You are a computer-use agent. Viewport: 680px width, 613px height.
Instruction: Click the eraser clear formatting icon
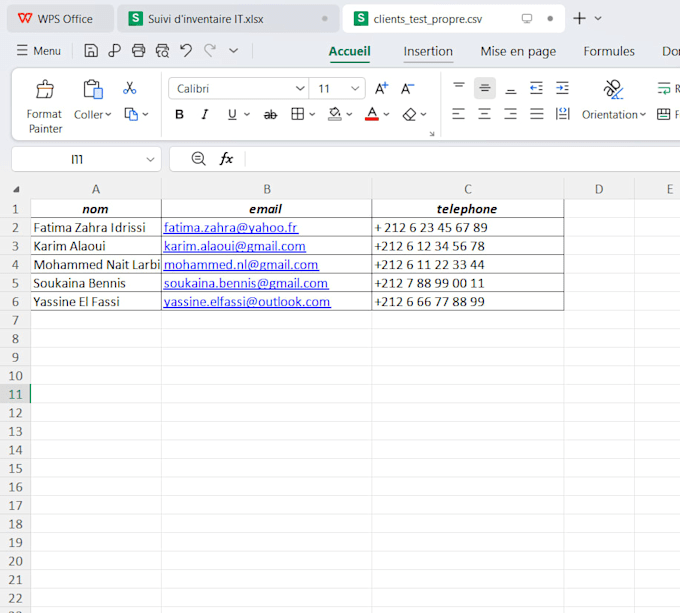point(409,114)
